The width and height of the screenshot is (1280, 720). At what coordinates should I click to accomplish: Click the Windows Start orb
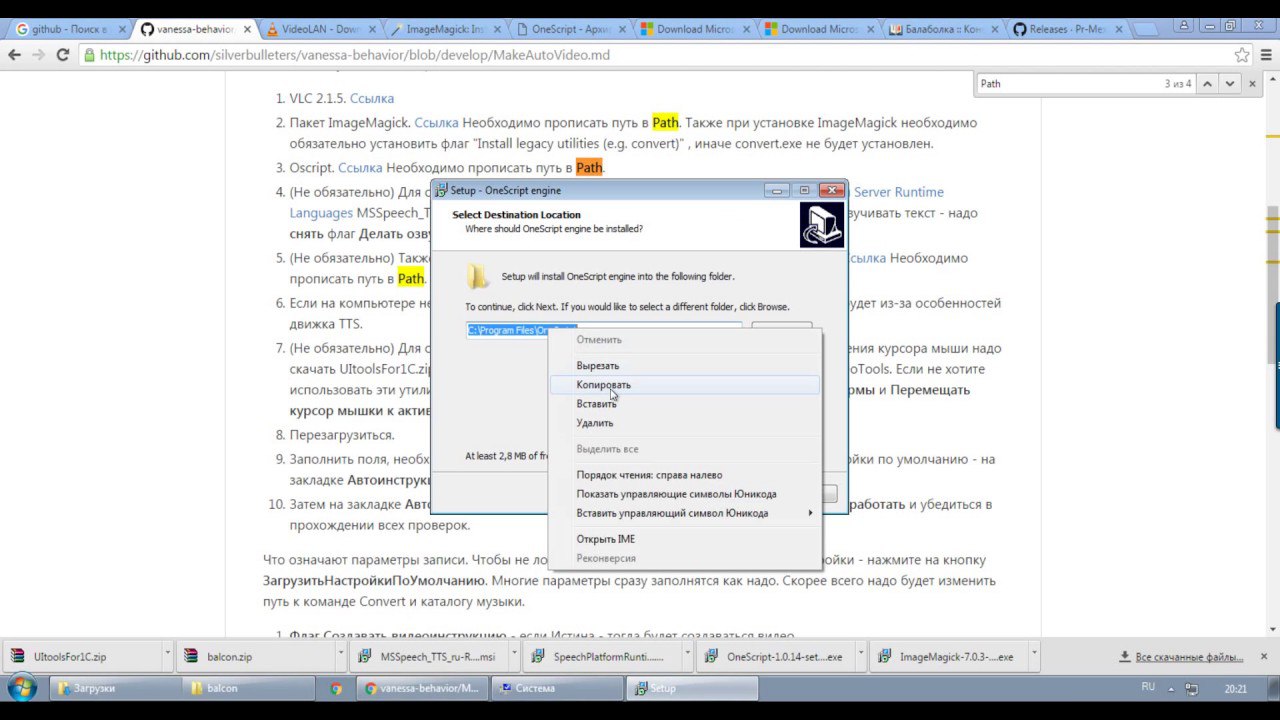(22, 688)
